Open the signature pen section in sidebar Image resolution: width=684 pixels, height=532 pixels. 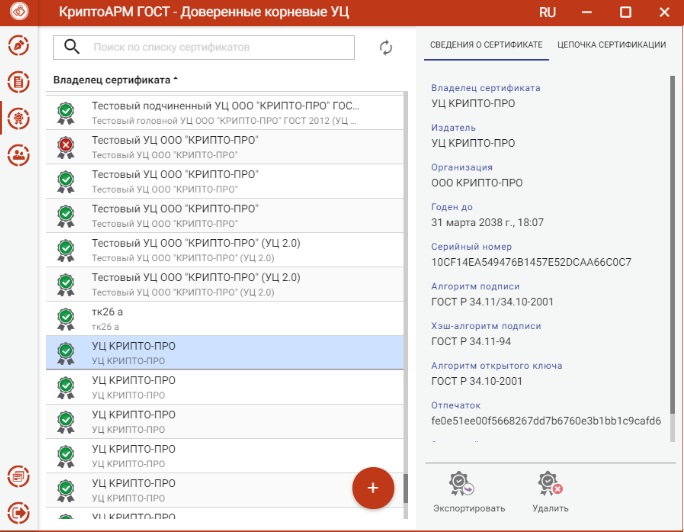pos(18,45)
